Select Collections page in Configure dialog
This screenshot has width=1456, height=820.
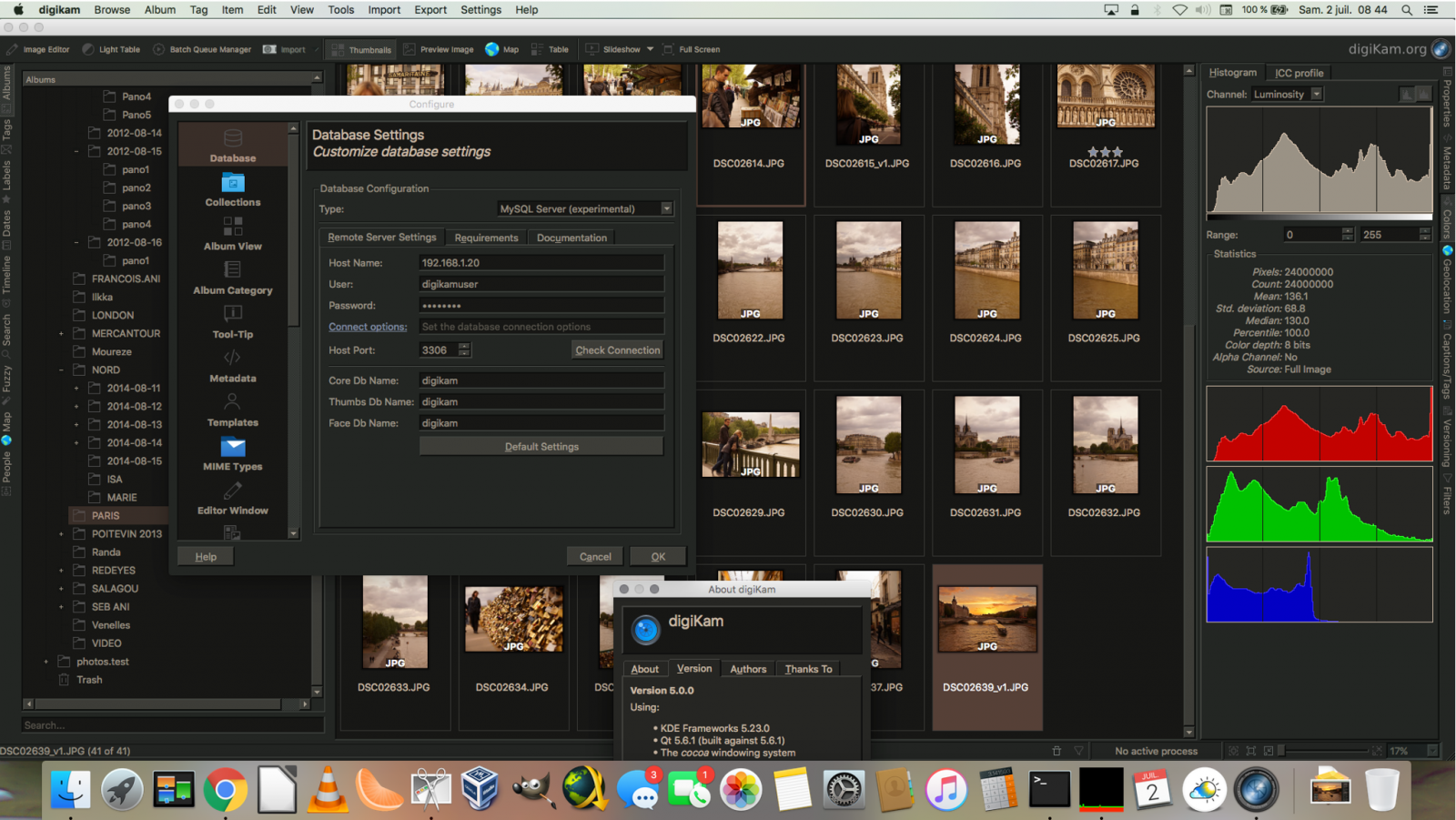232,193
